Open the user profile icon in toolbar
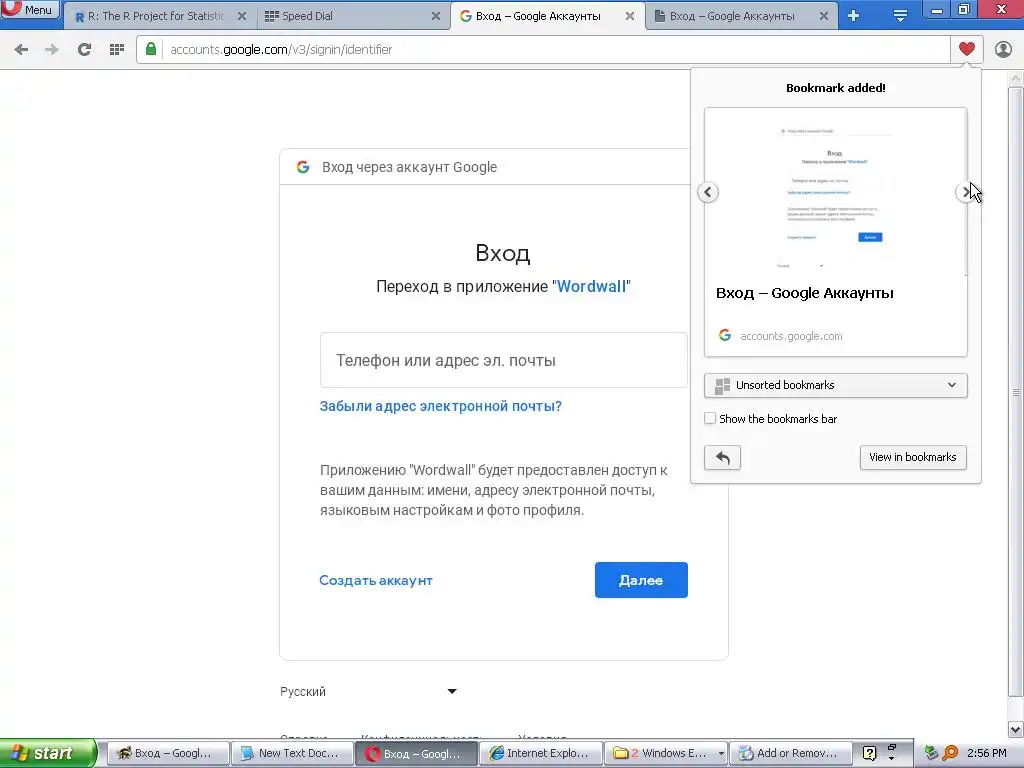1024x768 pixels. pyautogui.click(x=1003, y=49)
